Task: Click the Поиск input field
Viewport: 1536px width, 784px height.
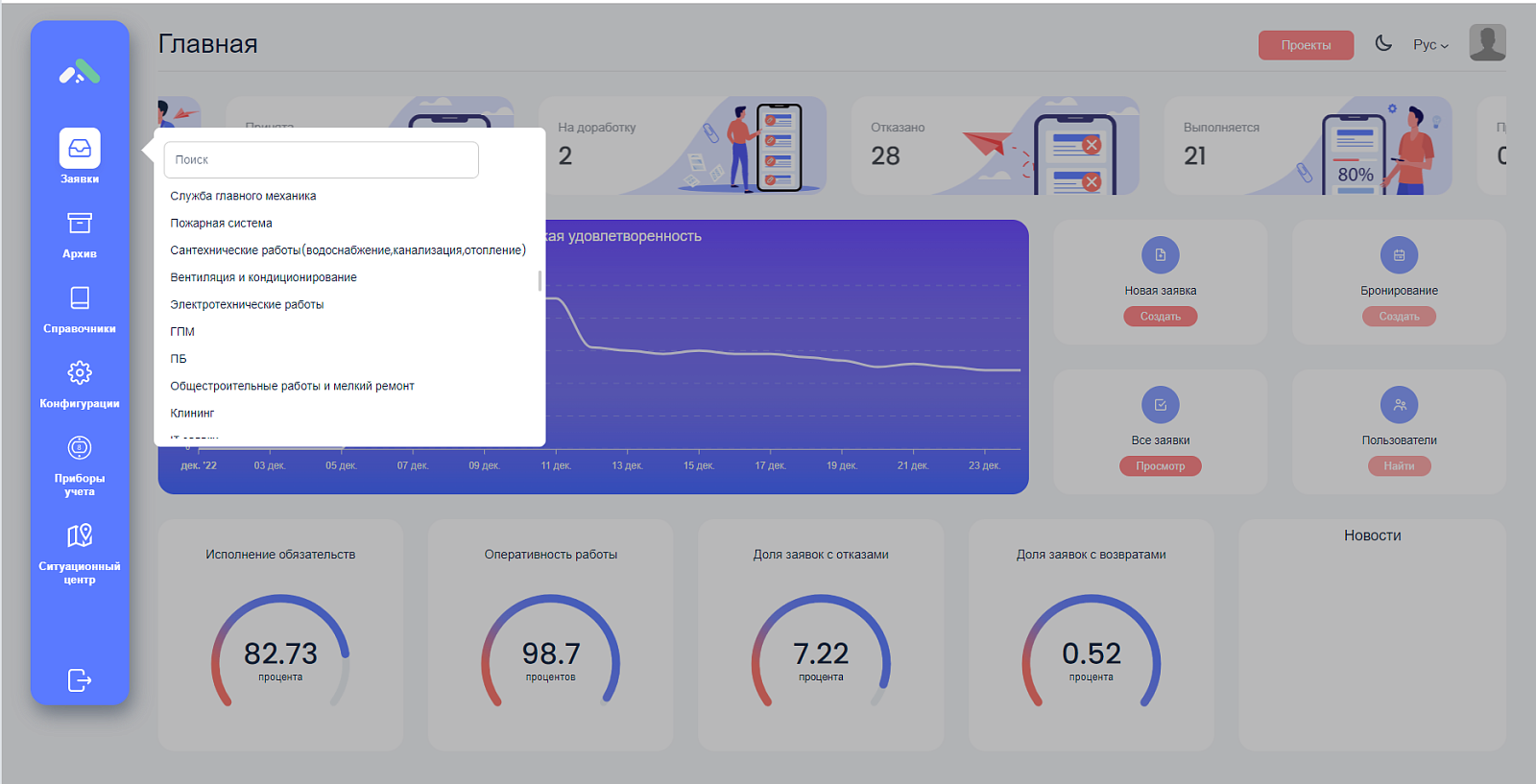Action: click(x=321, y=160)
